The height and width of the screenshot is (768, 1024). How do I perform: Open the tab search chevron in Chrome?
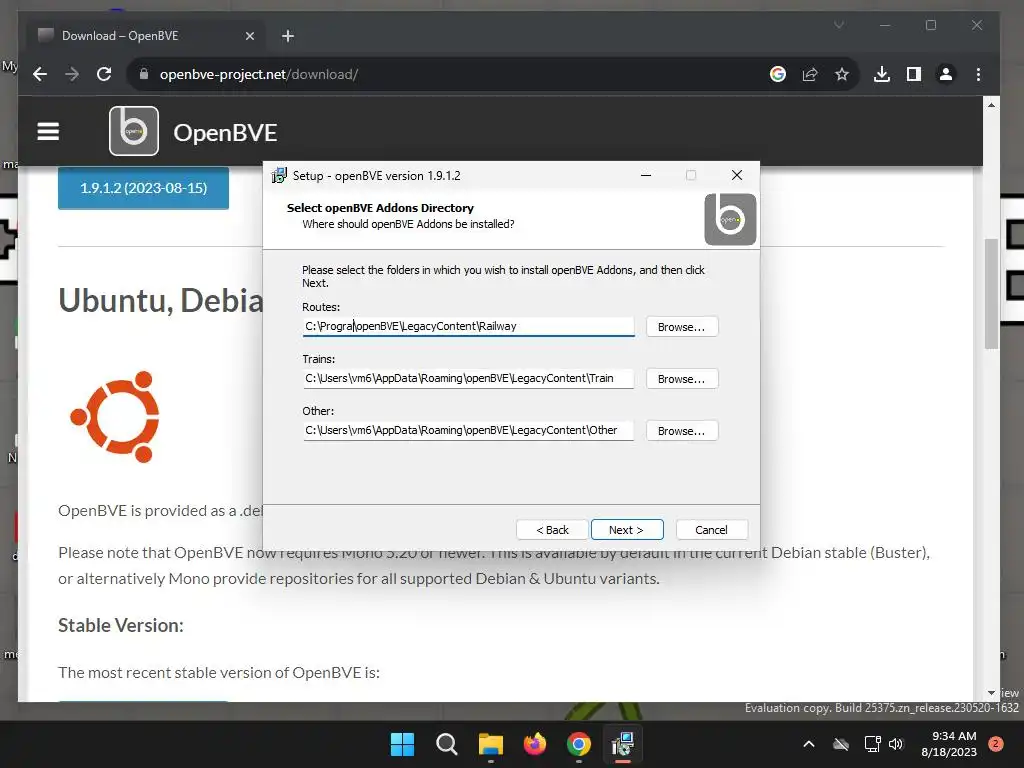tap(839, 25)
